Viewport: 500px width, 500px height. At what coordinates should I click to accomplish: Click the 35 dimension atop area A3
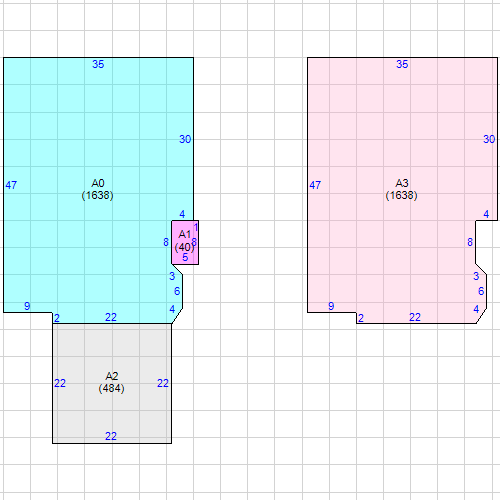click(x=402, y=64)
